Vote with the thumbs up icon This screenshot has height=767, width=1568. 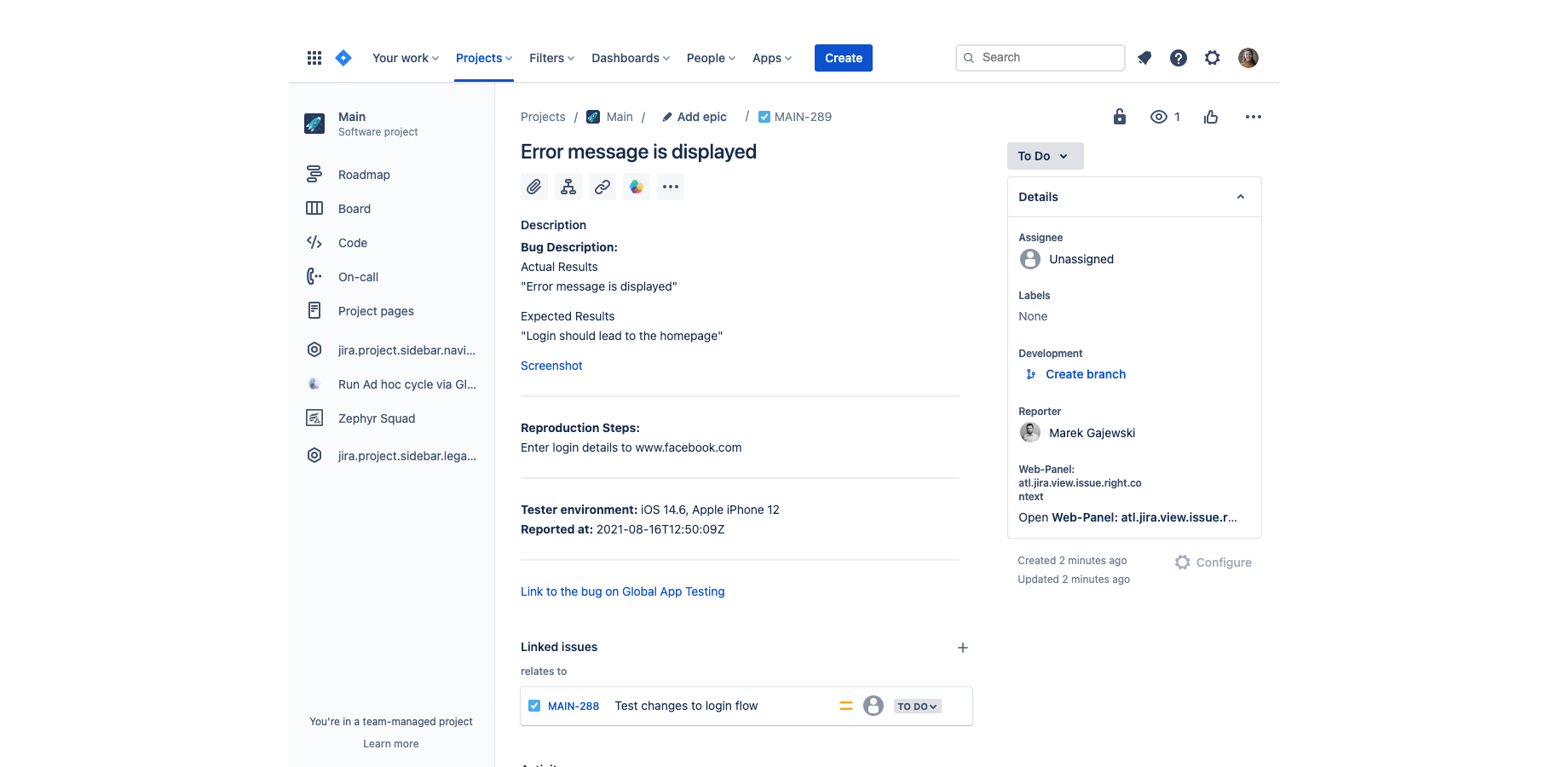pyautogui.click(x=1211, y=117)
